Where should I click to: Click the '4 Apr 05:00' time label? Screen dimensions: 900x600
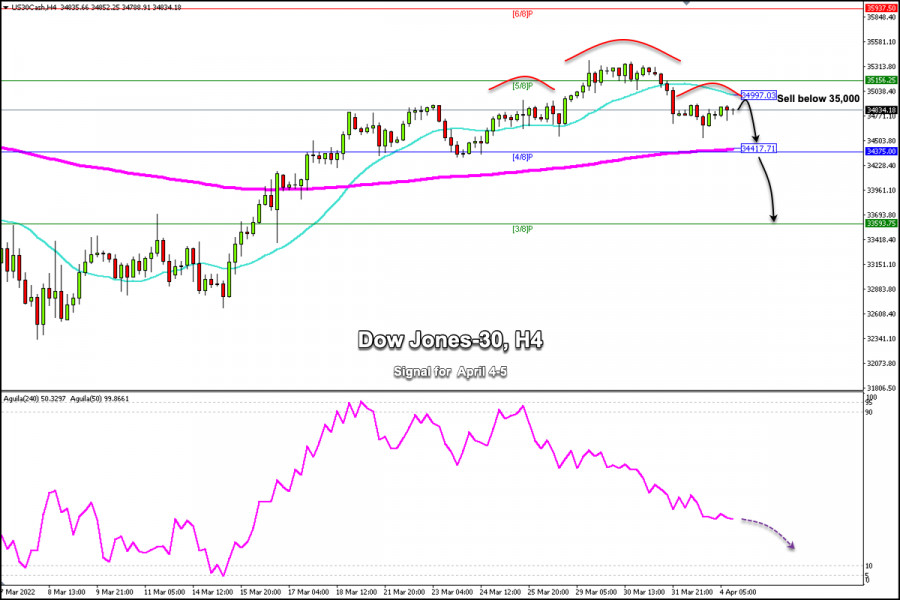click(x=738, y=592)
